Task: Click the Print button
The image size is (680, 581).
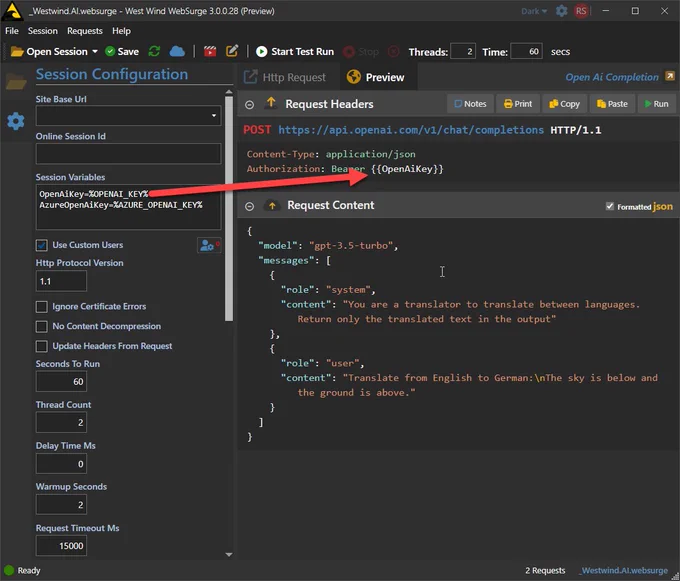Action: [518, 104]
